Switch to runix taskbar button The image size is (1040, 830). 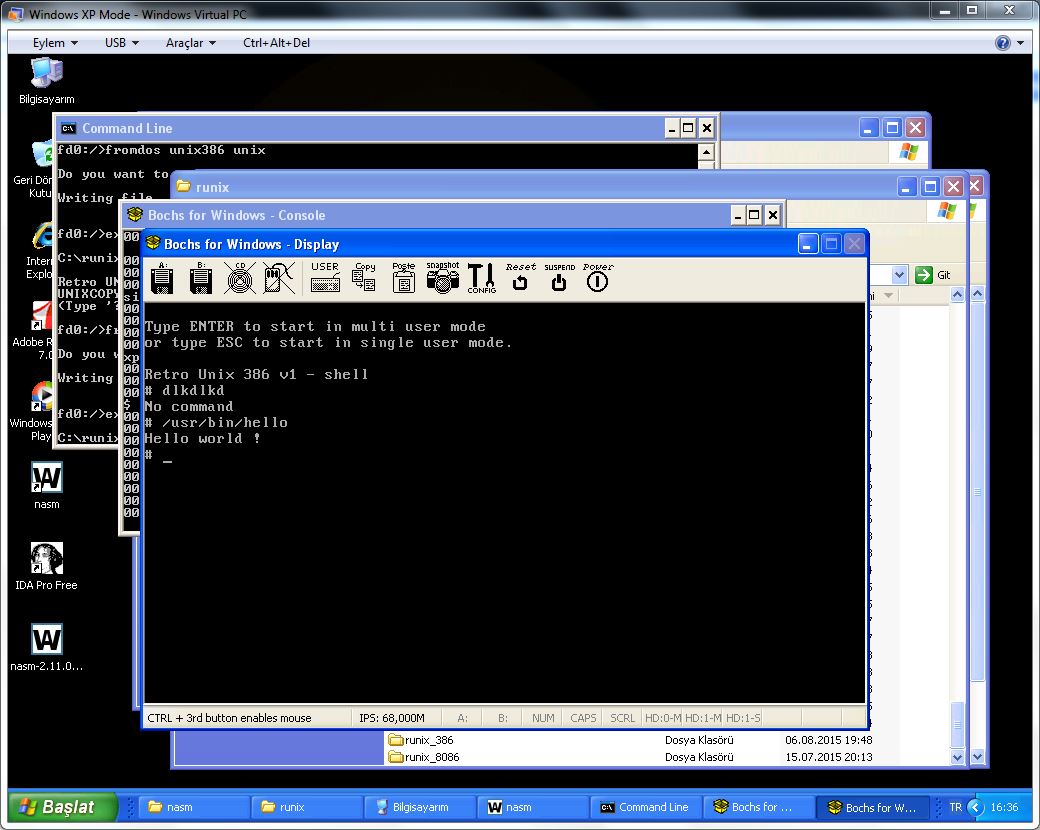pyautogui.click(x=306, y=807)
